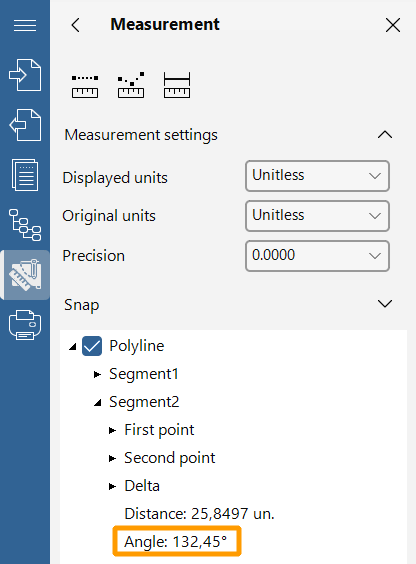Click the Measurement settings heading

pyautogui.click(x=141, y=135)
